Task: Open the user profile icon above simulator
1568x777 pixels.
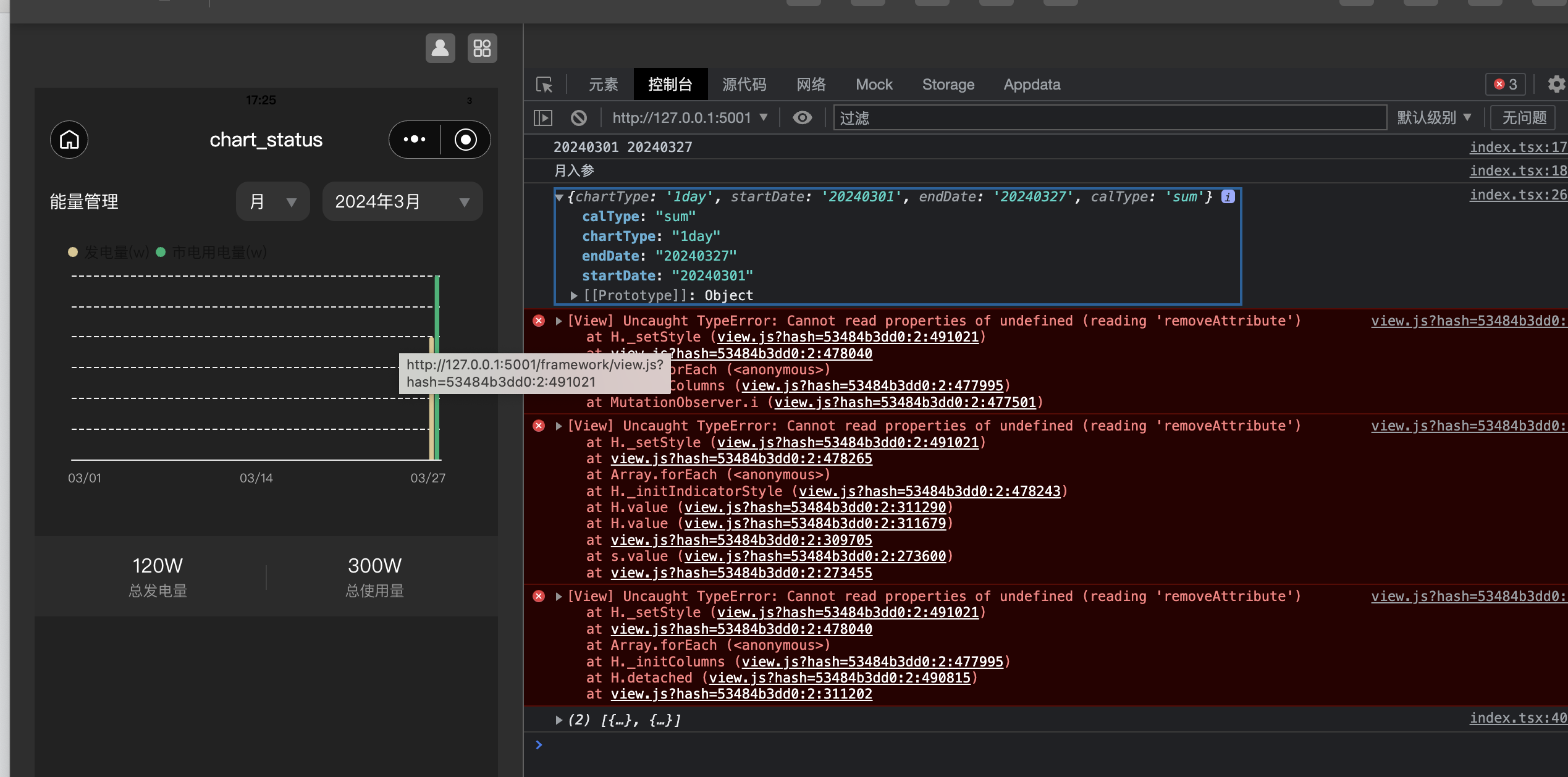Action: click(x=440, y=48)
